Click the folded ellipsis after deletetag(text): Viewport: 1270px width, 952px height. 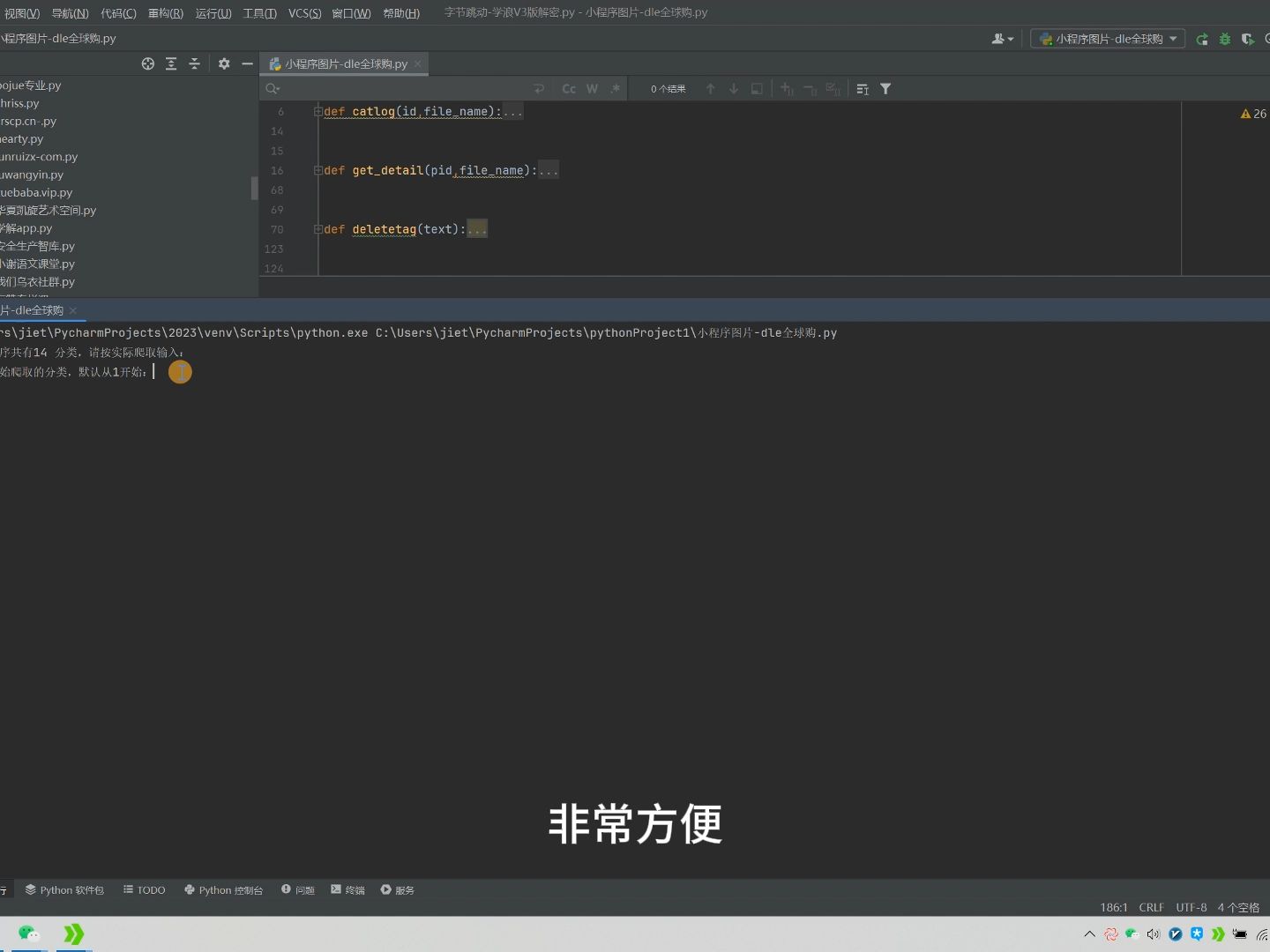point(477,229)
